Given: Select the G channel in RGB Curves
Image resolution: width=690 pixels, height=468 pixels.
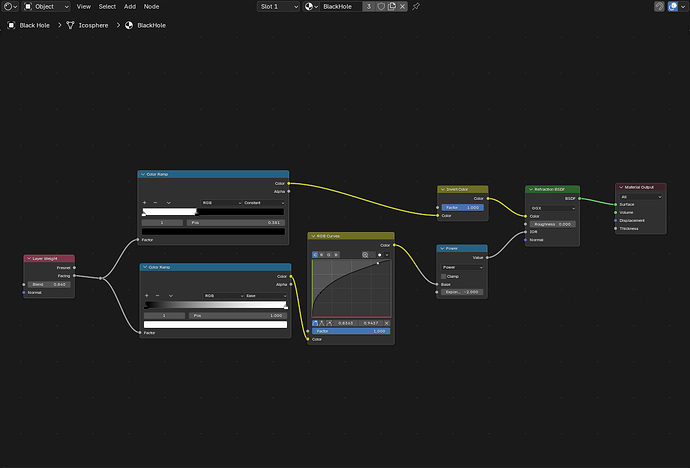Looking at the screenshot, I should 329,255.
